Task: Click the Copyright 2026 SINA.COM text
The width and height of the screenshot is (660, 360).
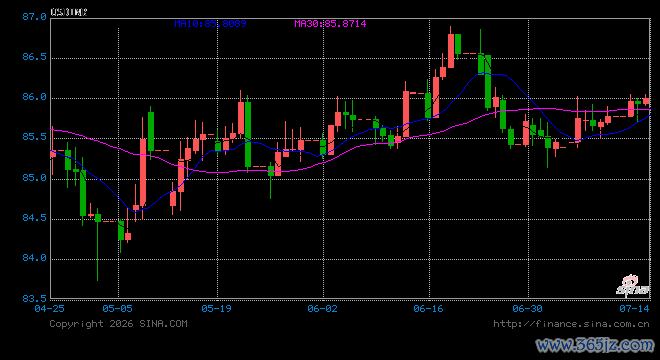Action: pos(118,324)
